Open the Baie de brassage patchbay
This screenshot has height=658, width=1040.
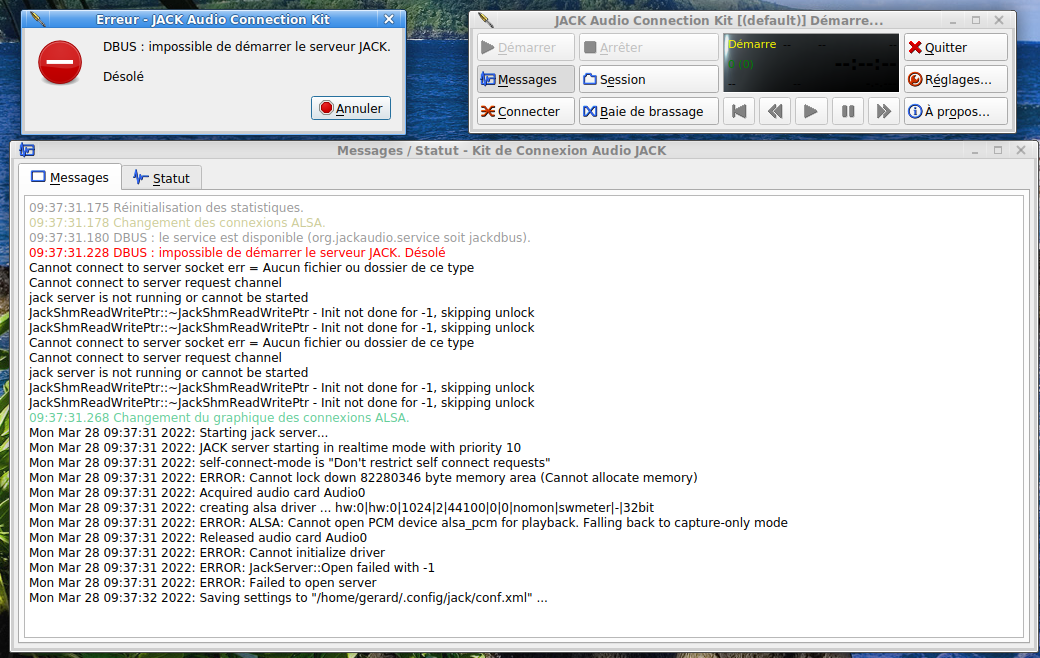click(x=649, y=111)
